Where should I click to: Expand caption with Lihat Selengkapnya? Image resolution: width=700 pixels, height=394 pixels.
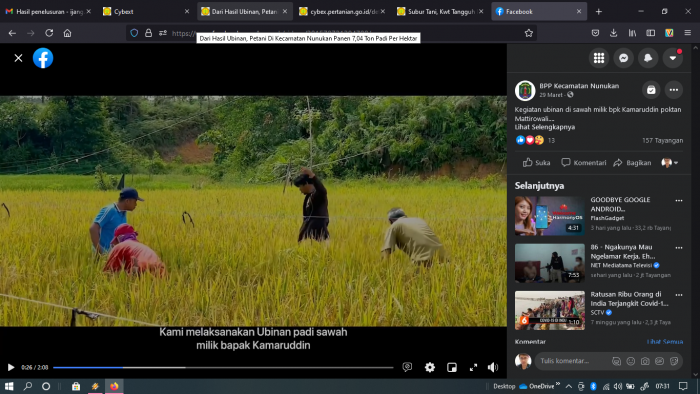(545, 127)
